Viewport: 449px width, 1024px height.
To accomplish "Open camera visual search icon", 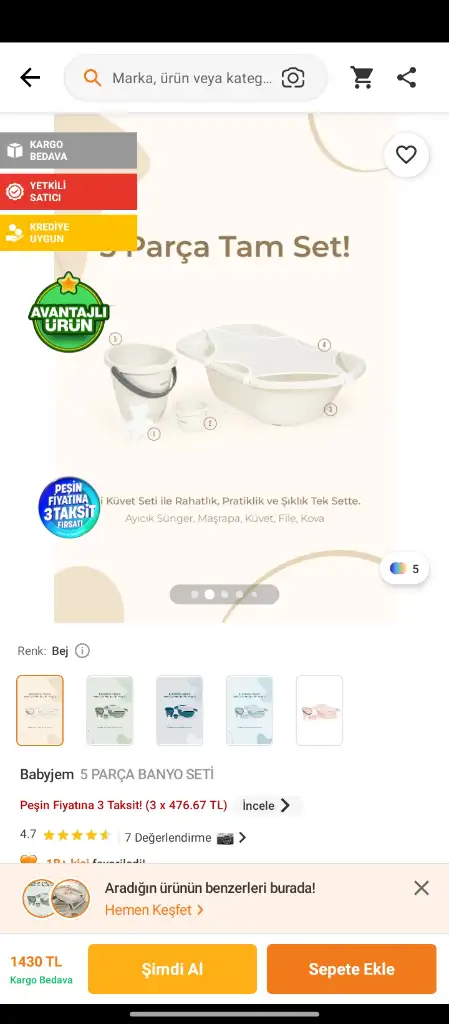I will pos(293,78).
